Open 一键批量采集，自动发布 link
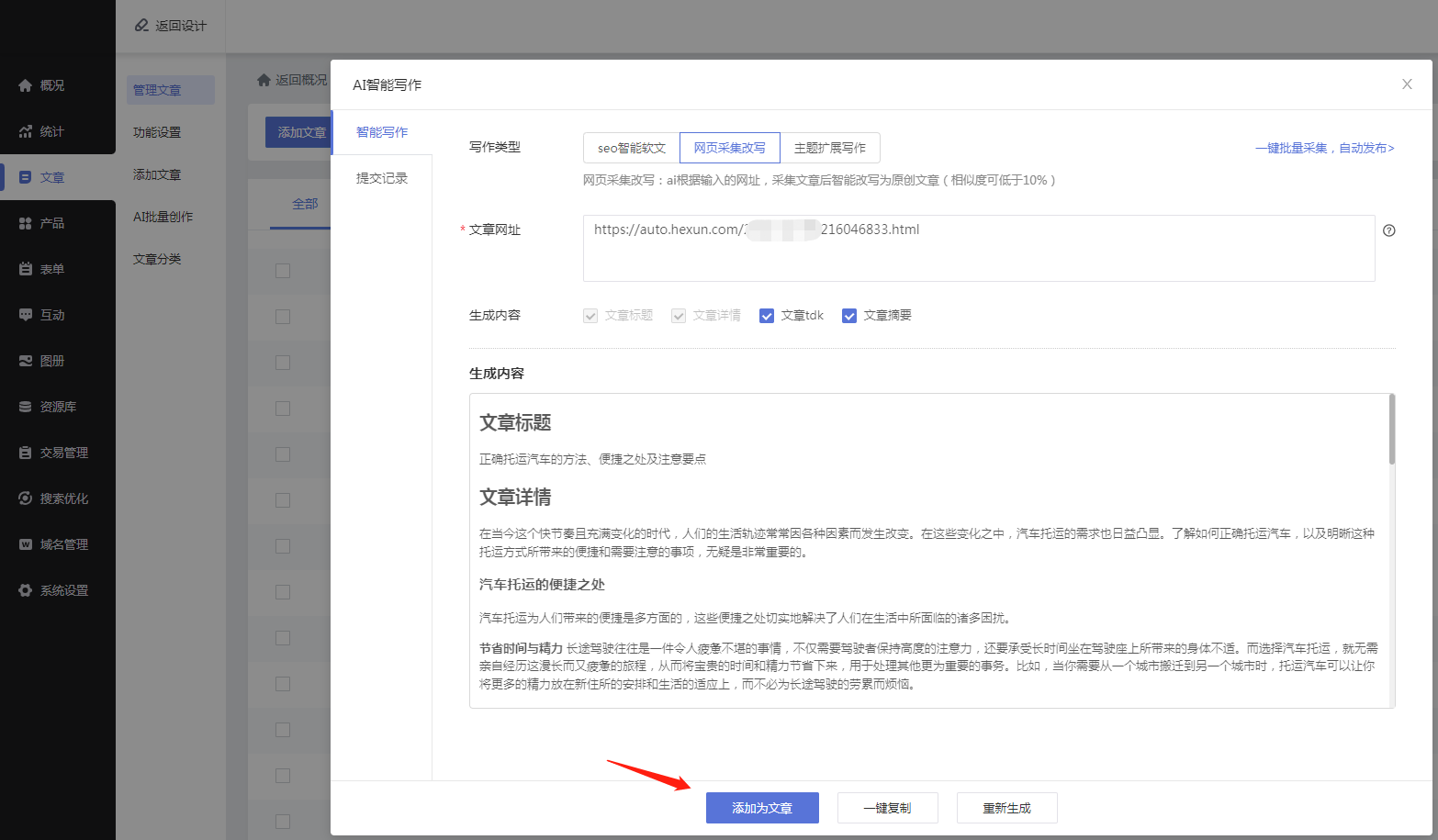1438x840 pixels. click(x=1324, y=148)
